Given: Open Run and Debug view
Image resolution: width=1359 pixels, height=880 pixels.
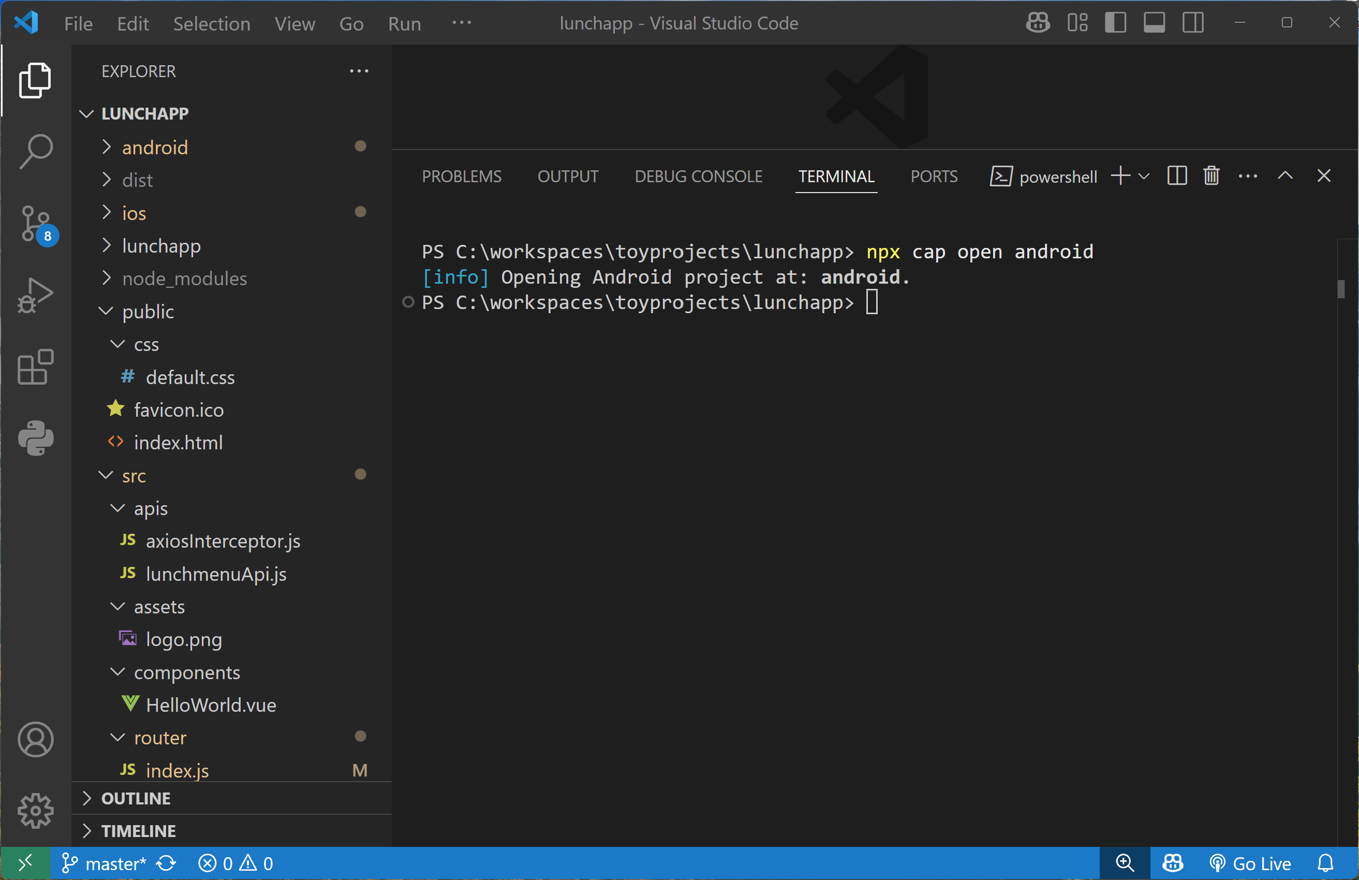Looking at the screenshot, I should point(35,296).
